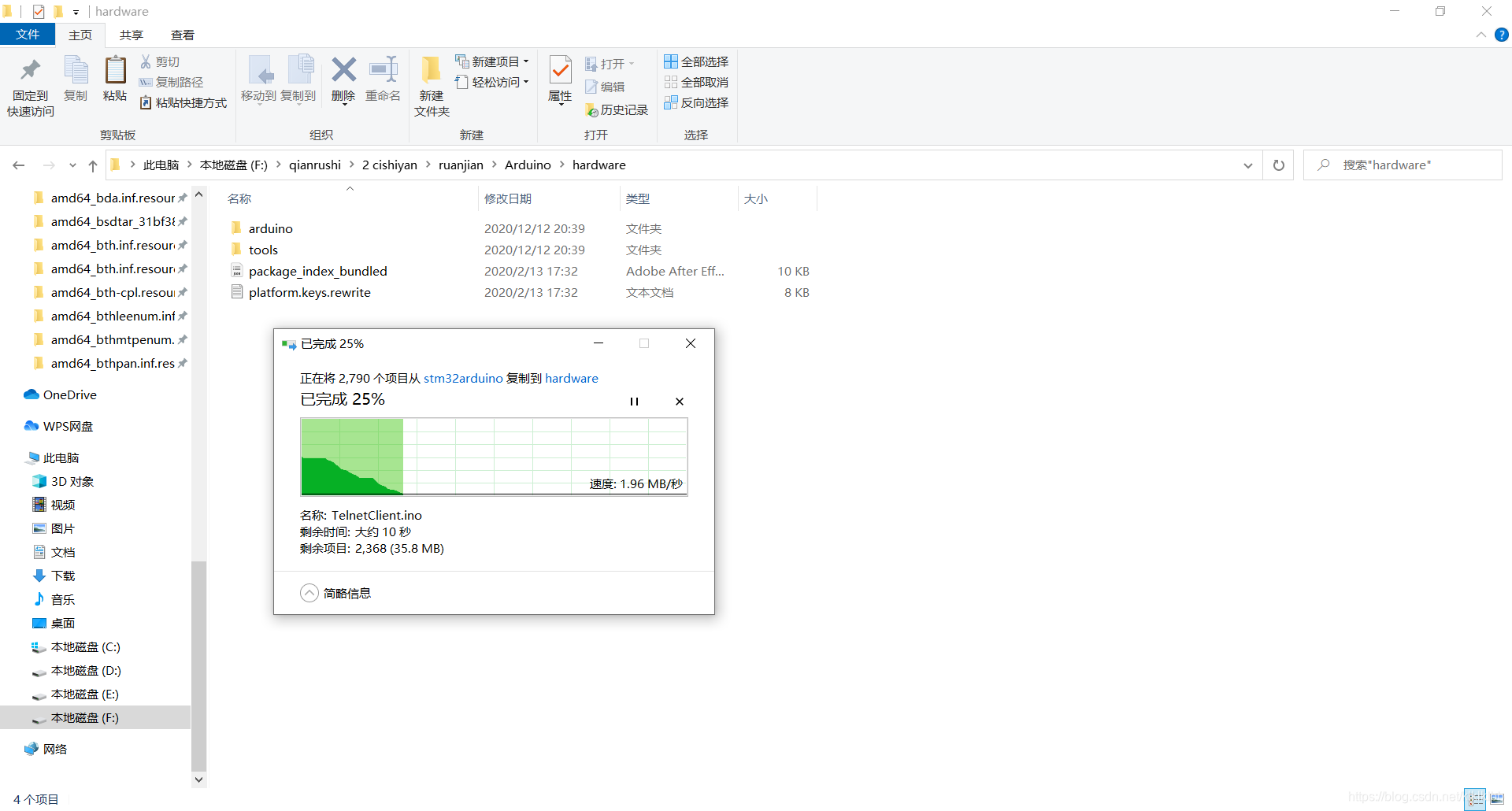
Task: Open the Open (打开) ribbon dropdown
Action: [x=610, y=64]
